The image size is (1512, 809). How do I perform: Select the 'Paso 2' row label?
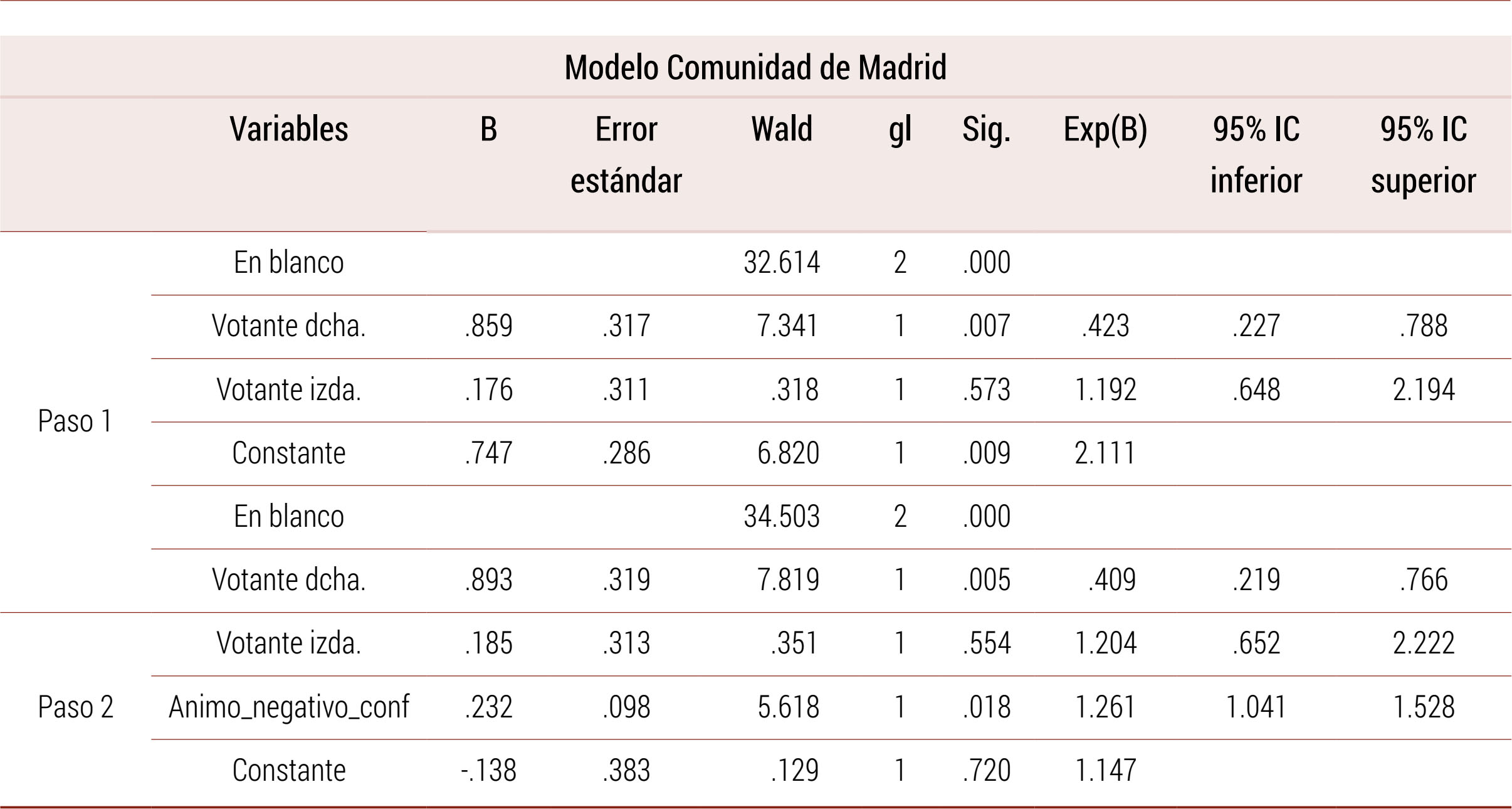tap(75, 707)
